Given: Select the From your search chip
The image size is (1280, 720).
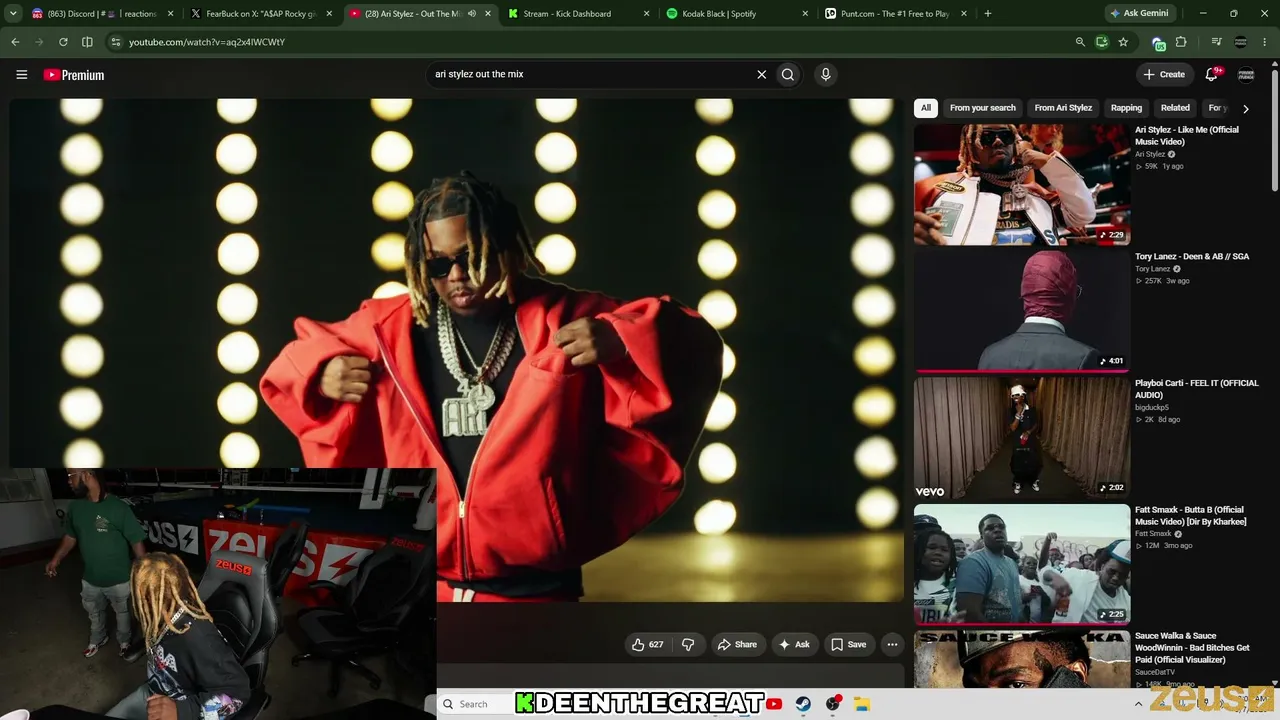Looking at the screenshot, I should point(982,108).
